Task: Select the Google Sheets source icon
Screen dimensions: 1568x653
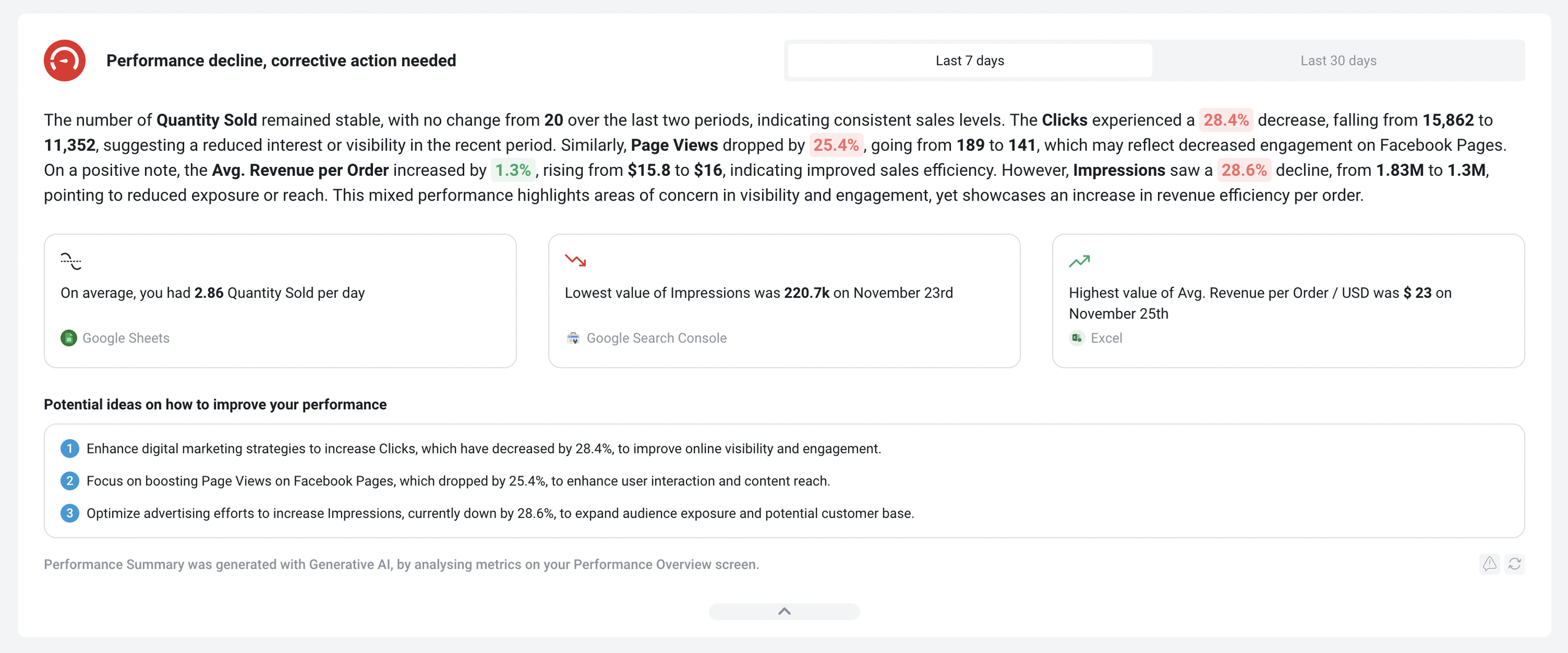Action: coord(68,338)
